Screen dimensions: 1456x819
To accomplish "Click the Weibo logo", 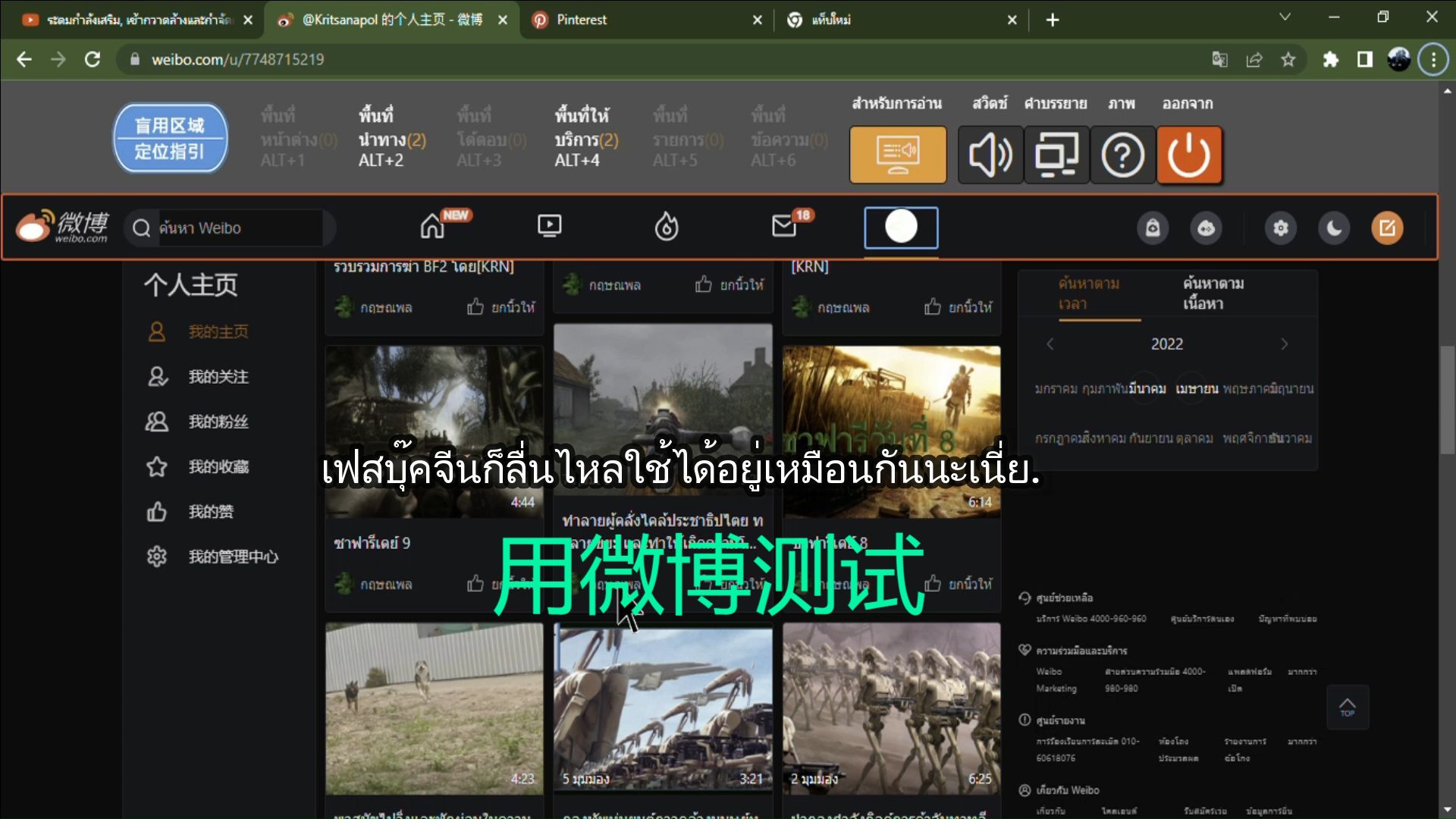I will point(62,227).
